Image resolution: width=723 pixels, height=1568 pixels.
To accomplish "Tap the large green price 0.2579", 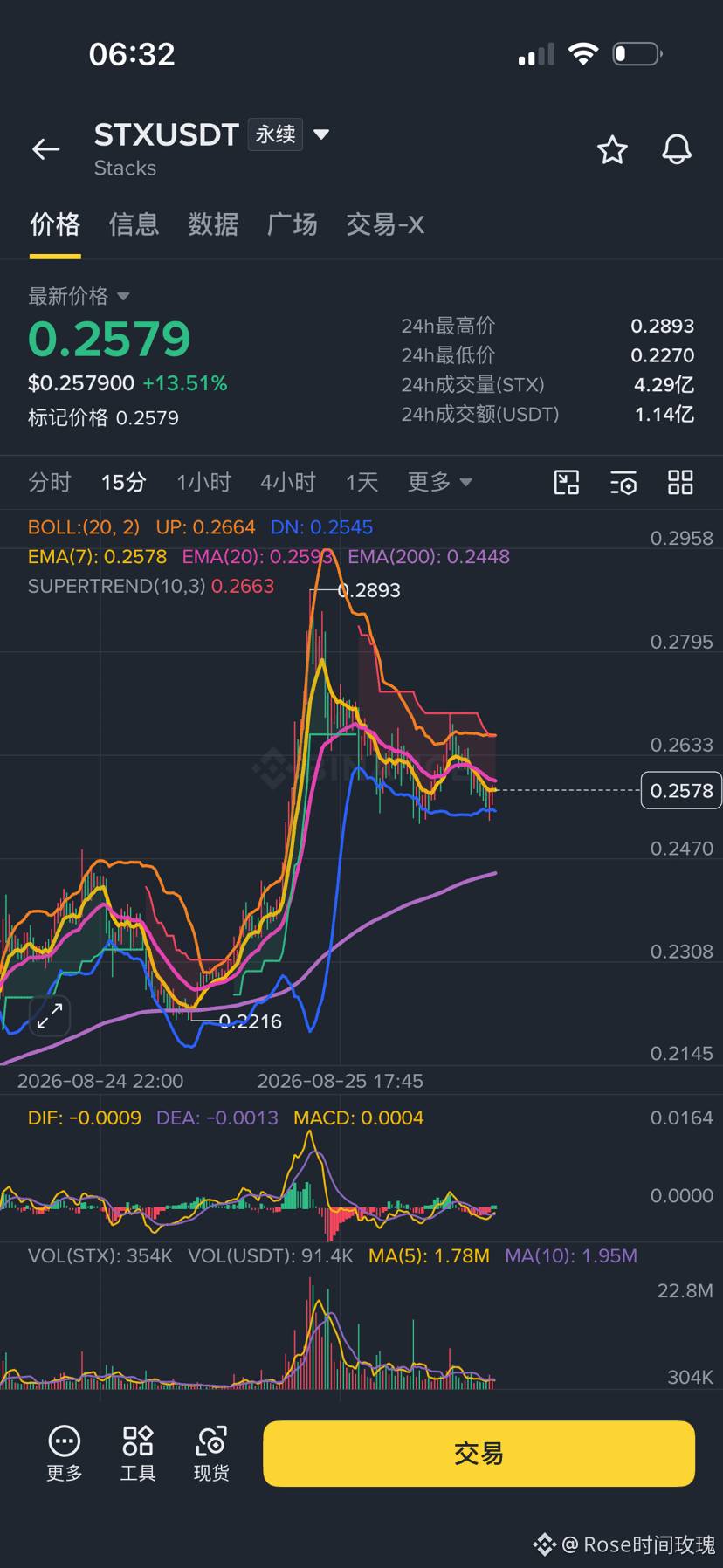I will [x=109, y=340].
